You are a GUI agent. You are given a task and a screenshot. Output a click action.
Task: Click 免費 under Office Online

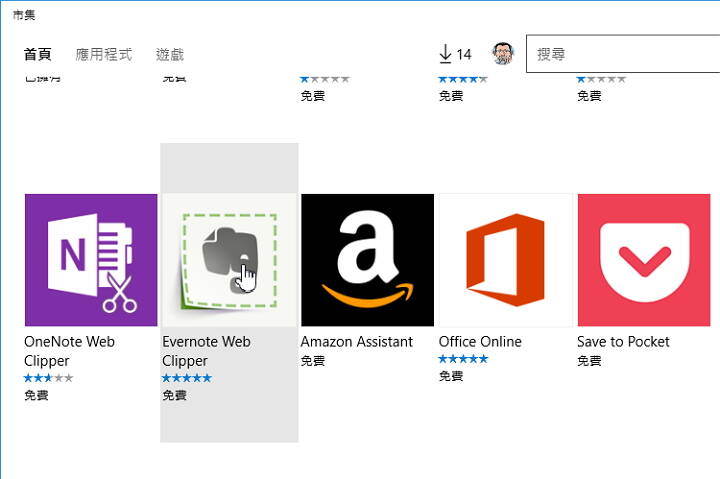pyautogui.click(x=451, y=376)
